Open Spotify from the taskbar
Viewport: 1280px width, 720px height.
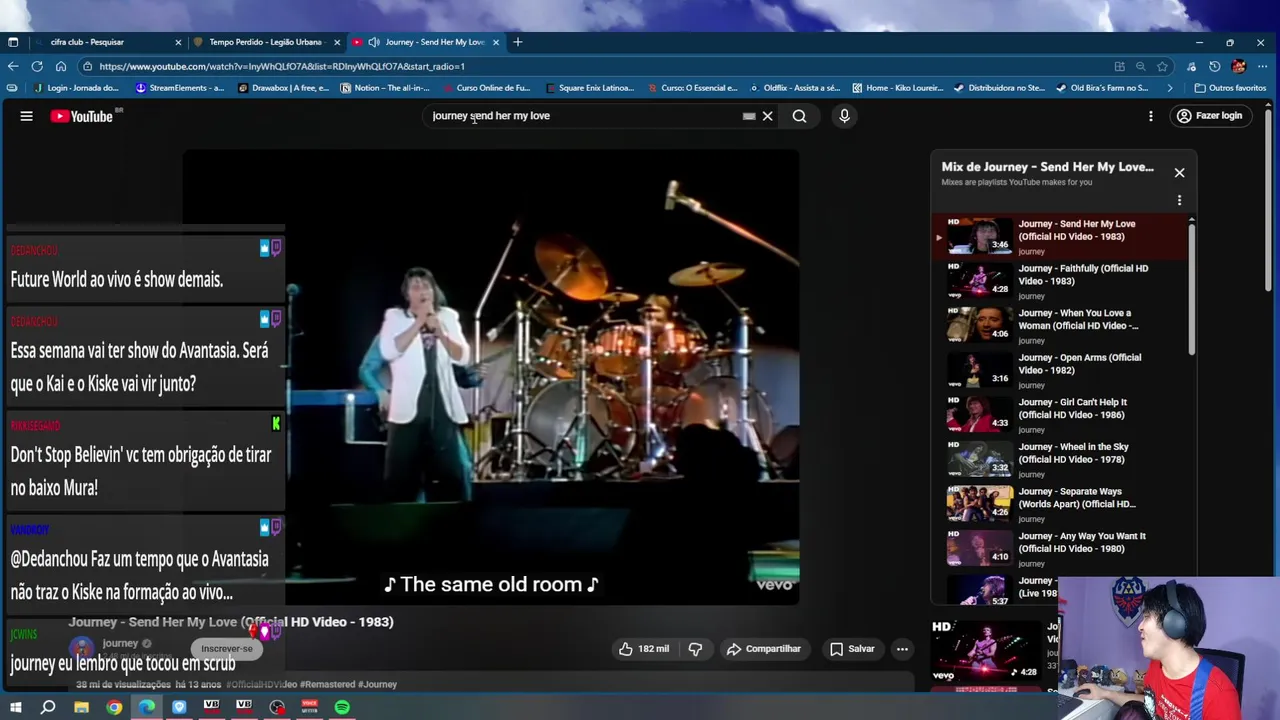pos(342,708)
